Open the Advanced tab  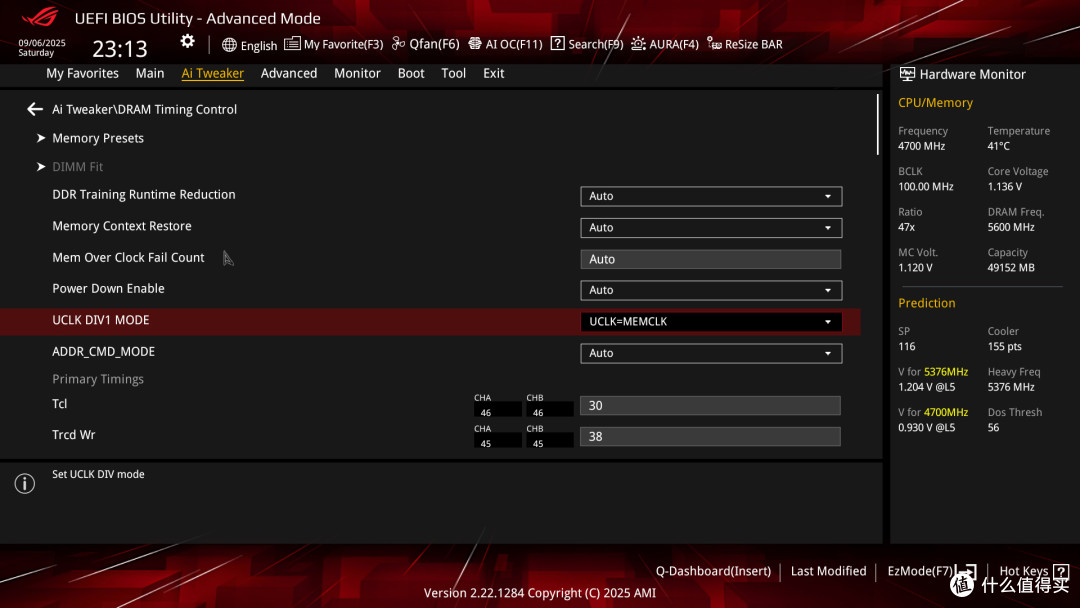[x=289, y=73]
